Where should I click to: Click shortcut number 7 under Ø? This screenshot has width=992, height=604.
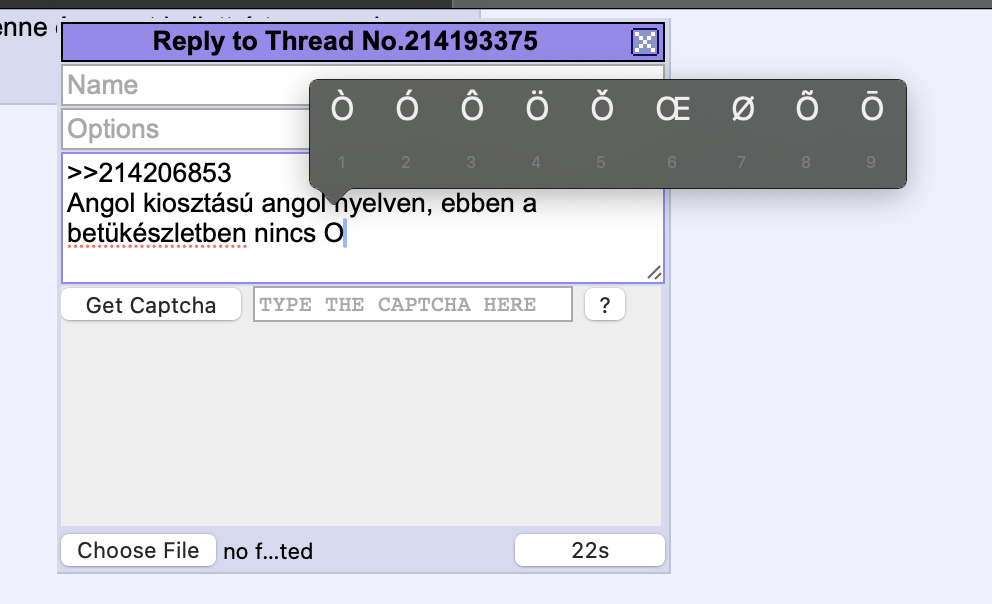(741, 163)
